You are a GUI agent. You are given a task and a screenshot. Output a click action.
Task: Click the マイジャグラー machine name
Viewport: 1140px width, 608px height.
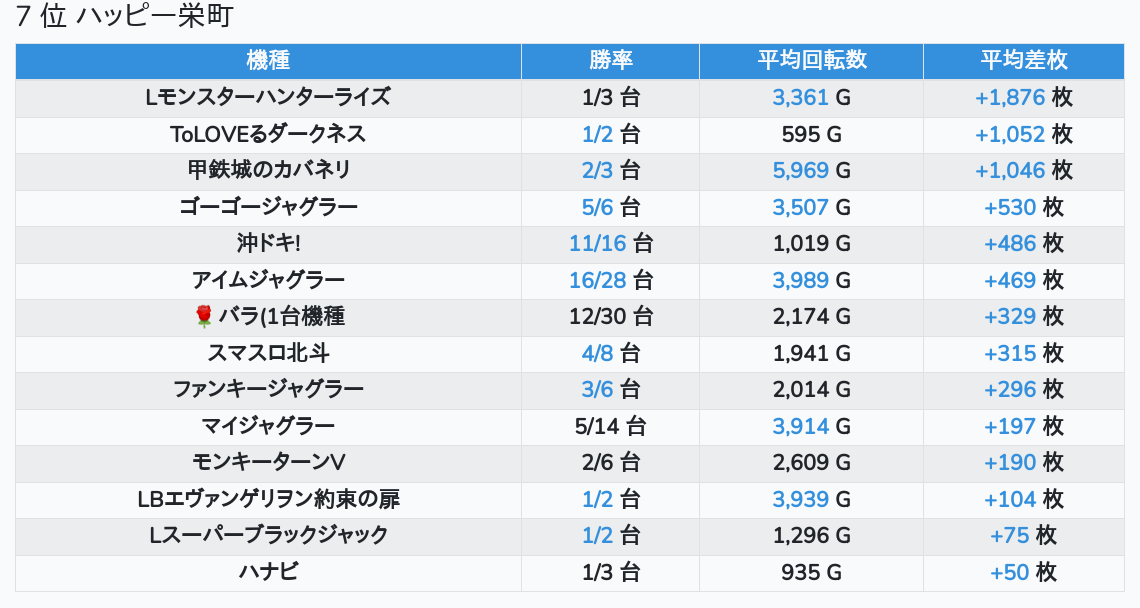[x=268, y=426]
